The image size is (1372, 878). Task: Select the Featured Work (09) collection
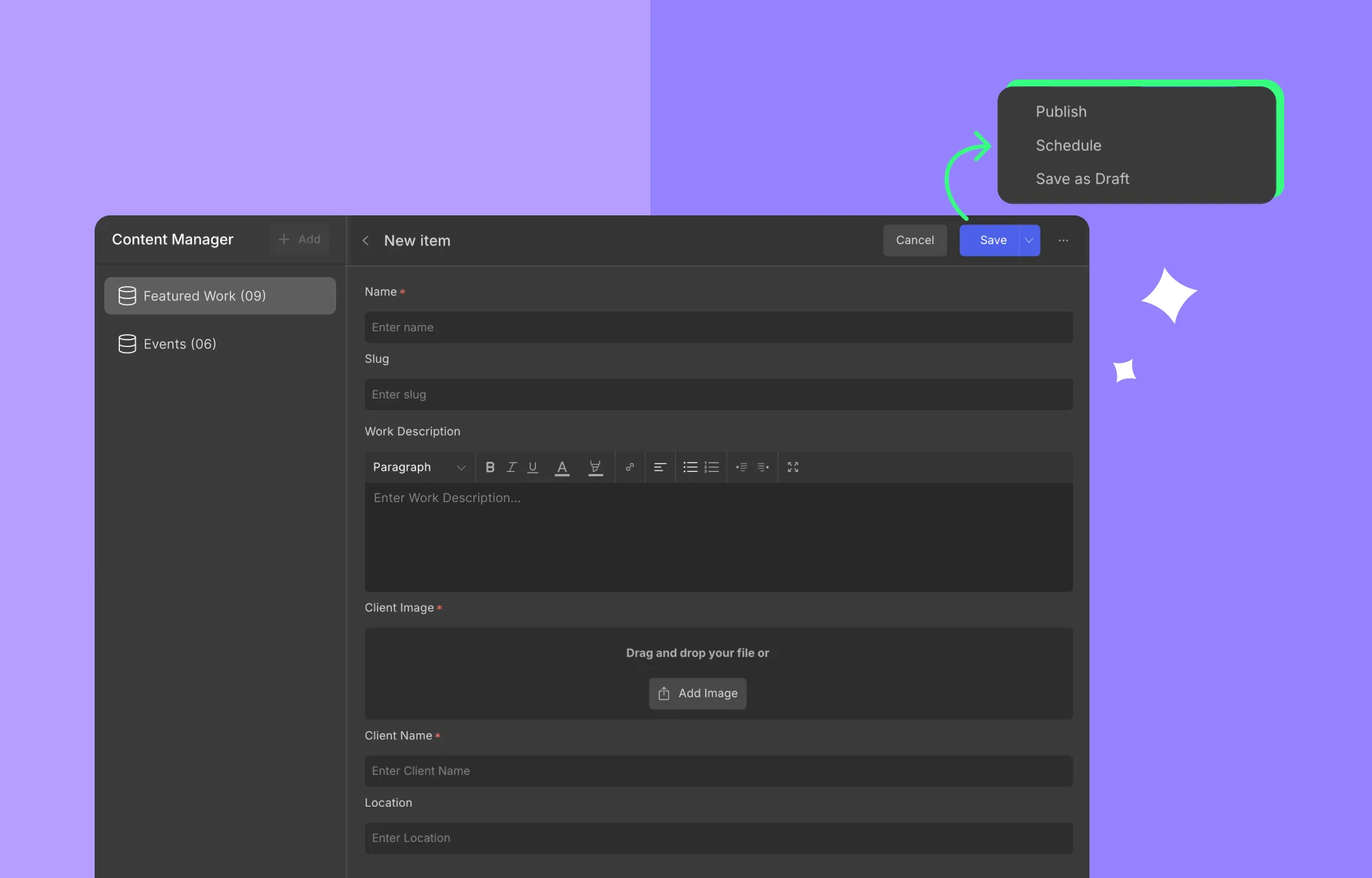(x=220, y=296)
